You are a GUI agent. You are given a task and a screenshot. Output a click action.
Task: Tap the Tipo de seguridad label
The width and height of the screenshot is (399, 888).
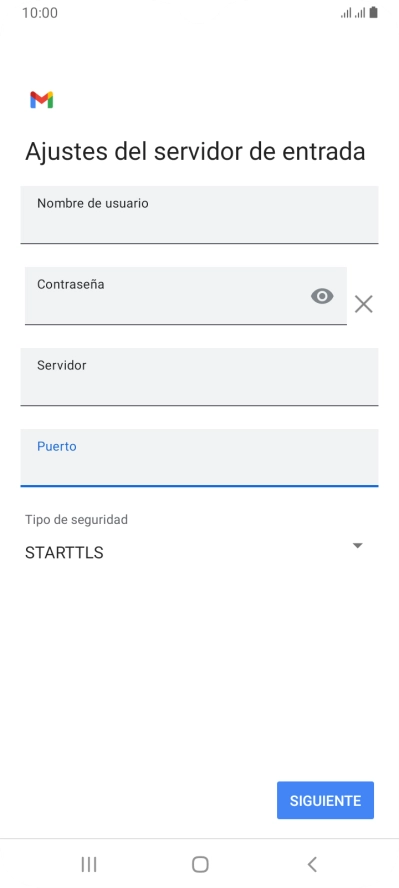(x=76, y=519)
